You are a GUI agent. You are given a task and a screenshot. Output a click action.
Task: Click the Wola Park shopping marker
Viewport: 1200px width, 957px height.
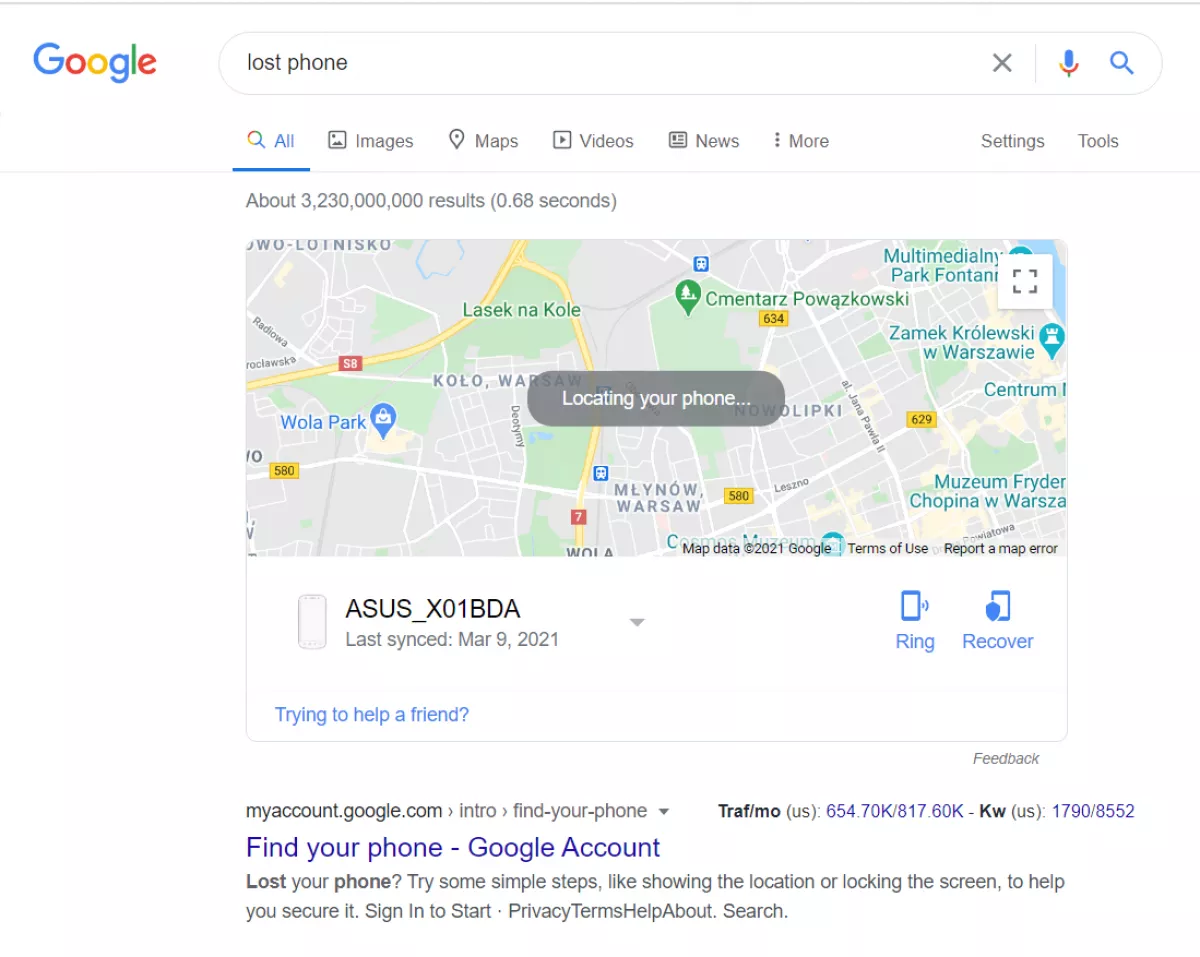coord(383,418)
